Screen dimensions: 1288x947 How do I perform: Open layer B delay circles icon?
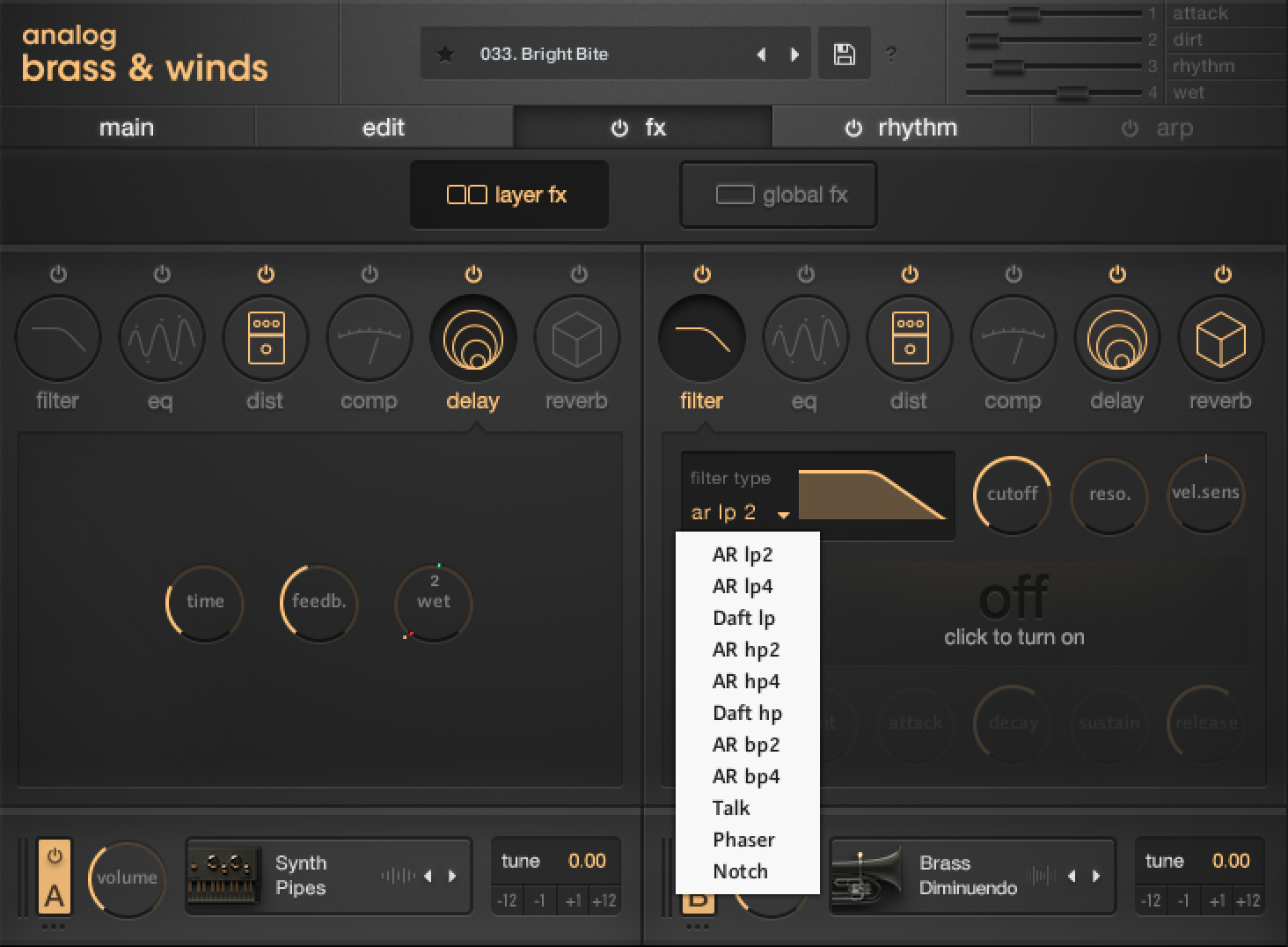coord(1116,338)
